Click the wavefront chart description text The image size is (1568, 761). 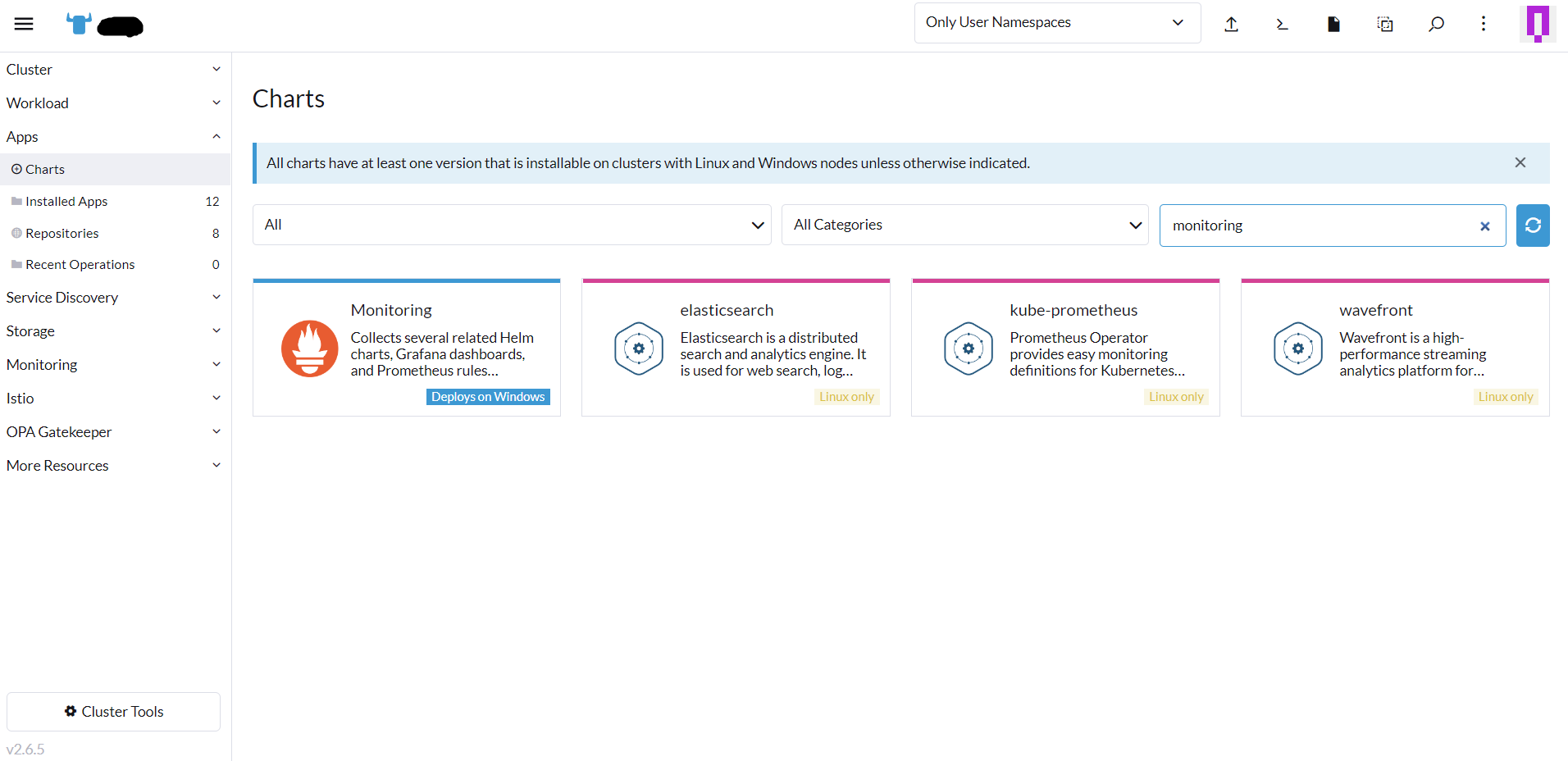1413,354
